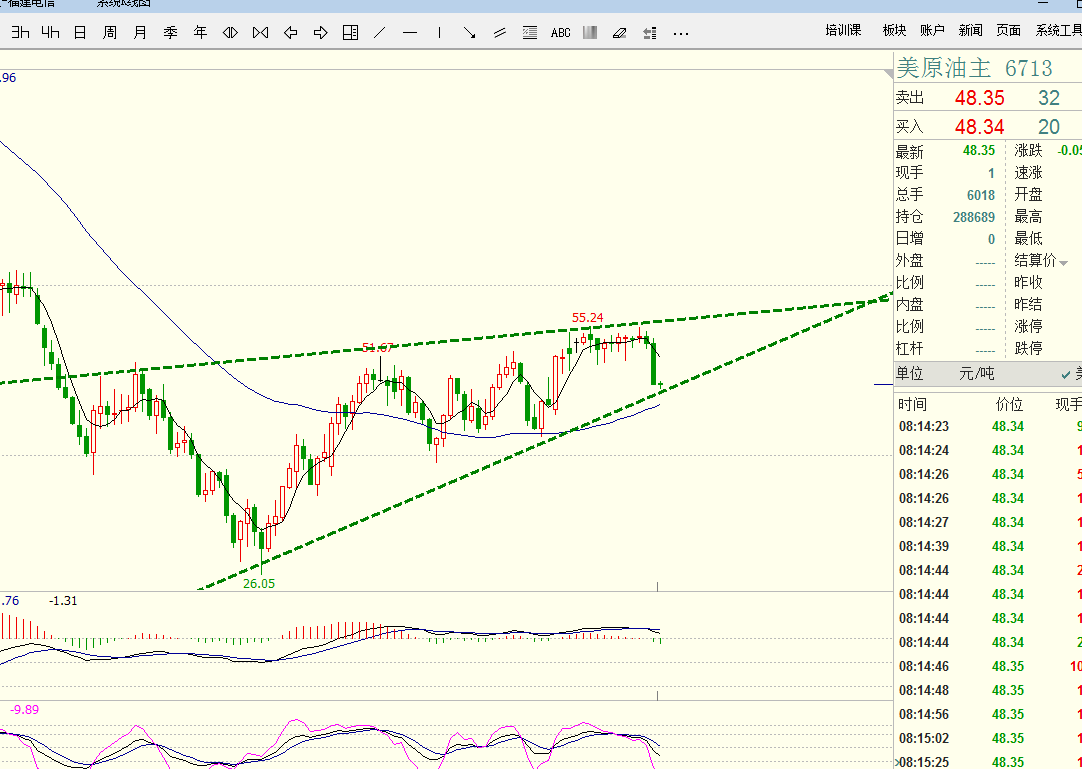Select monthly (月) chart period
This screenshot has height=769, width=1082.
coord(140,32)
